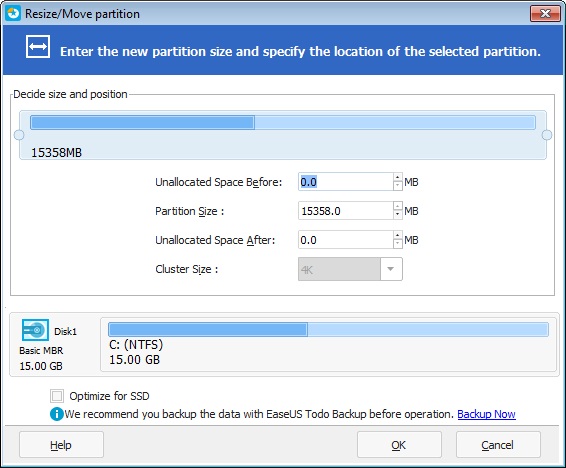
Task: Click the Unallocated Space After input field
Action: (x=345, y=240)
